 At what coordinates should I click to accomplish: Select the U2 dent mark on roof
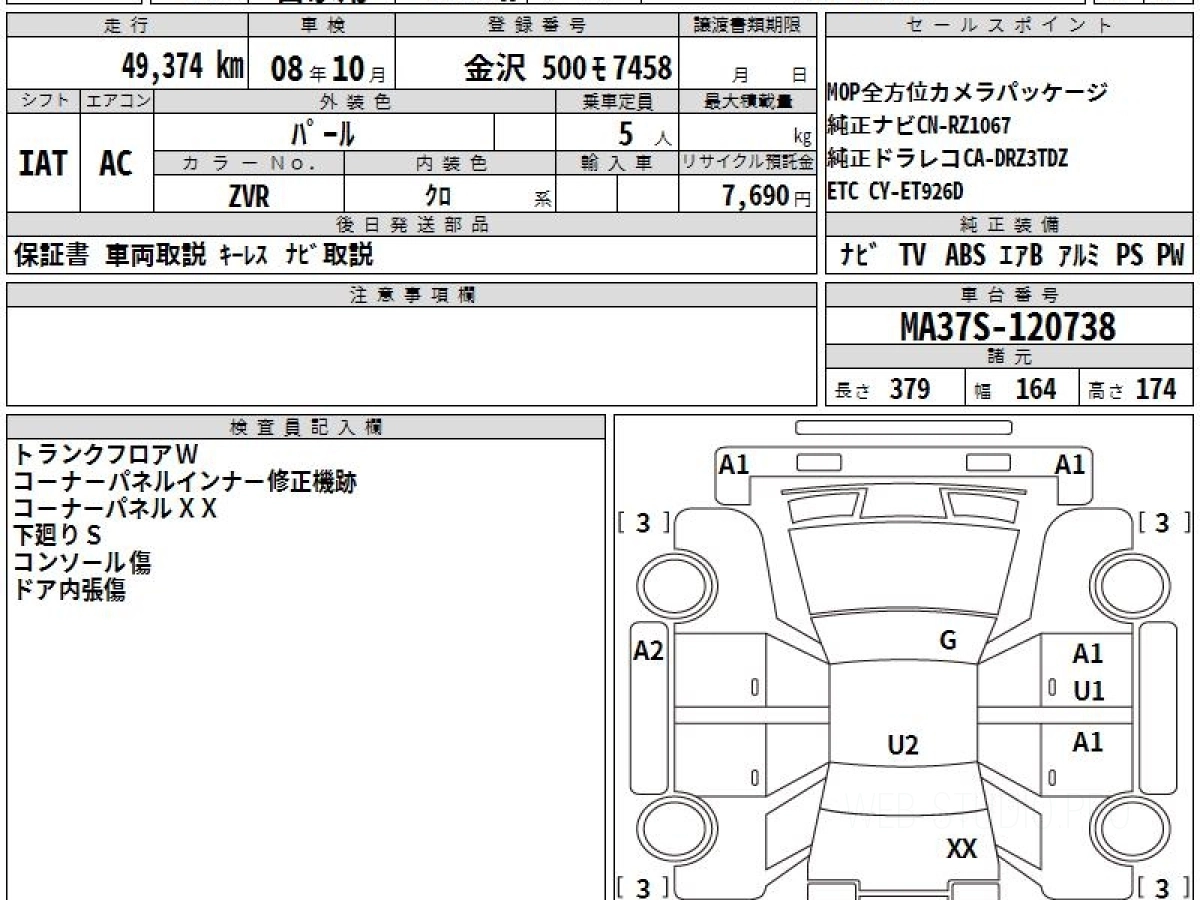pyautogui.click(x=903, y=745)
